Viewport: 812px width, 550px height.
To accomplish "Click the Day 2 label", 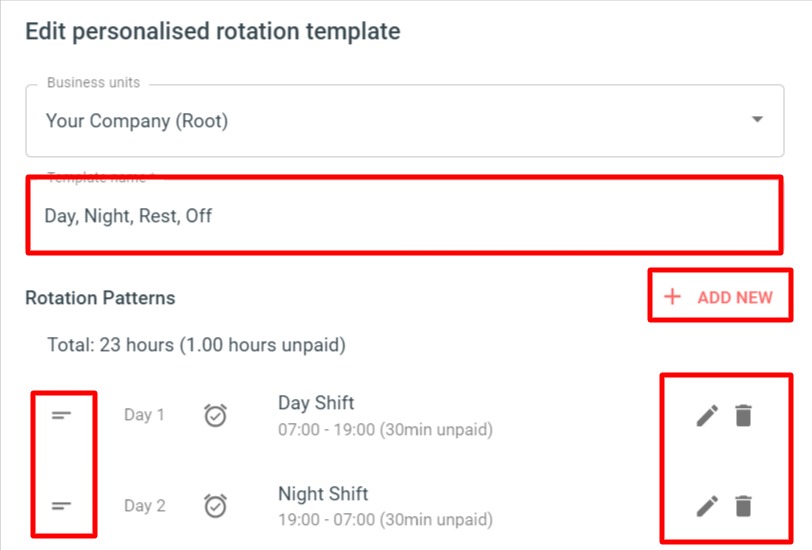I will (144, 505).
